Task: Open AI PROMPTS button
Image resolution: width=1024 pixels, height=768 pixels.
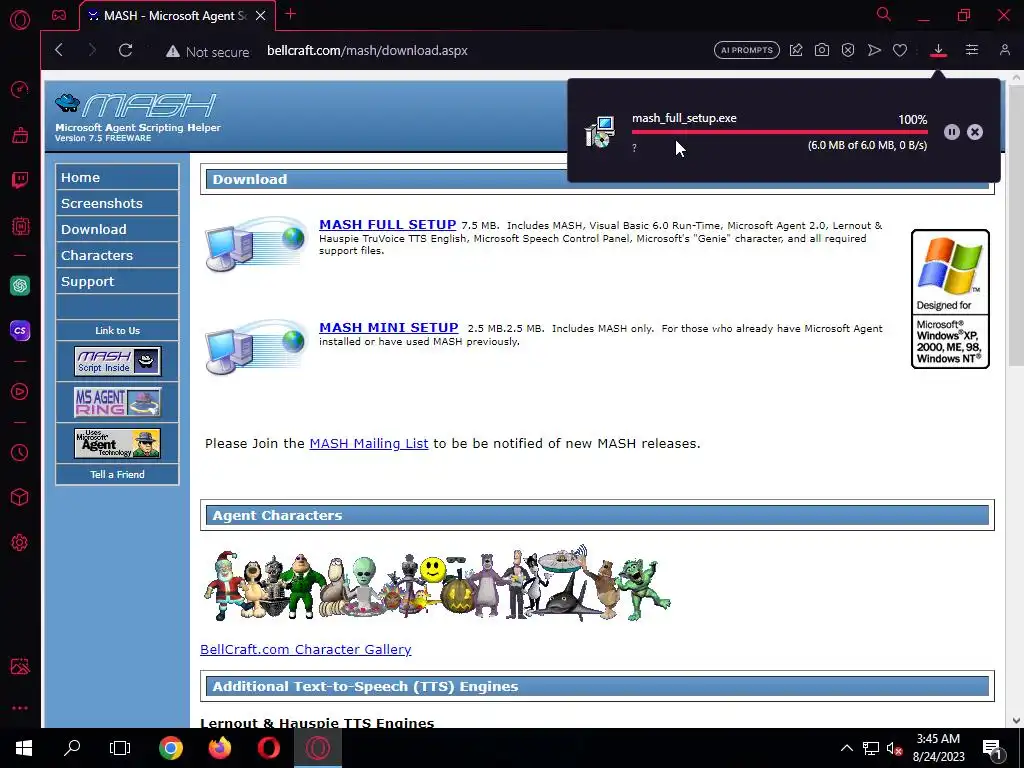Action: coord(746,50)
